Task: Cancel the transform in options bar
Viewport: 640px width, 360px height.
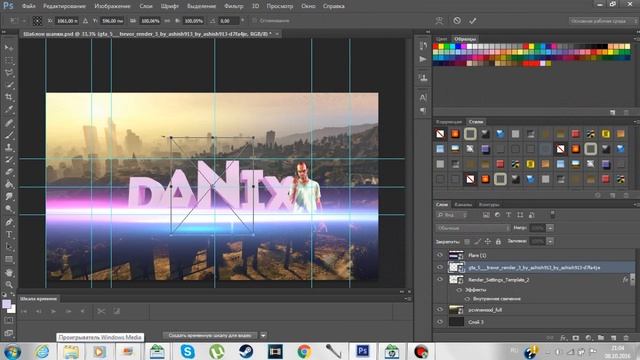Action: (x=457, y=20)
